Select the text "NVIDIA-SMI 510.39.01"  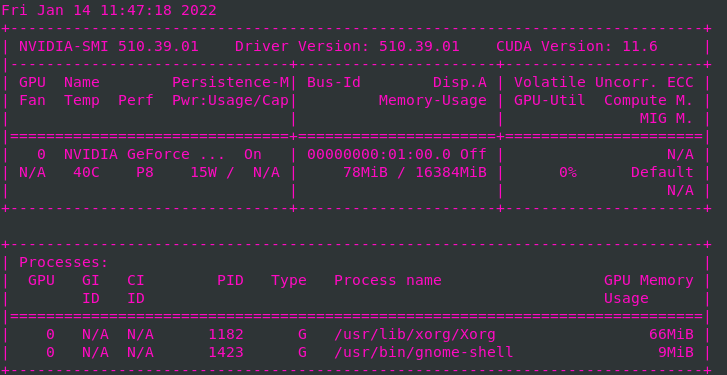click(x=109, y=46)
